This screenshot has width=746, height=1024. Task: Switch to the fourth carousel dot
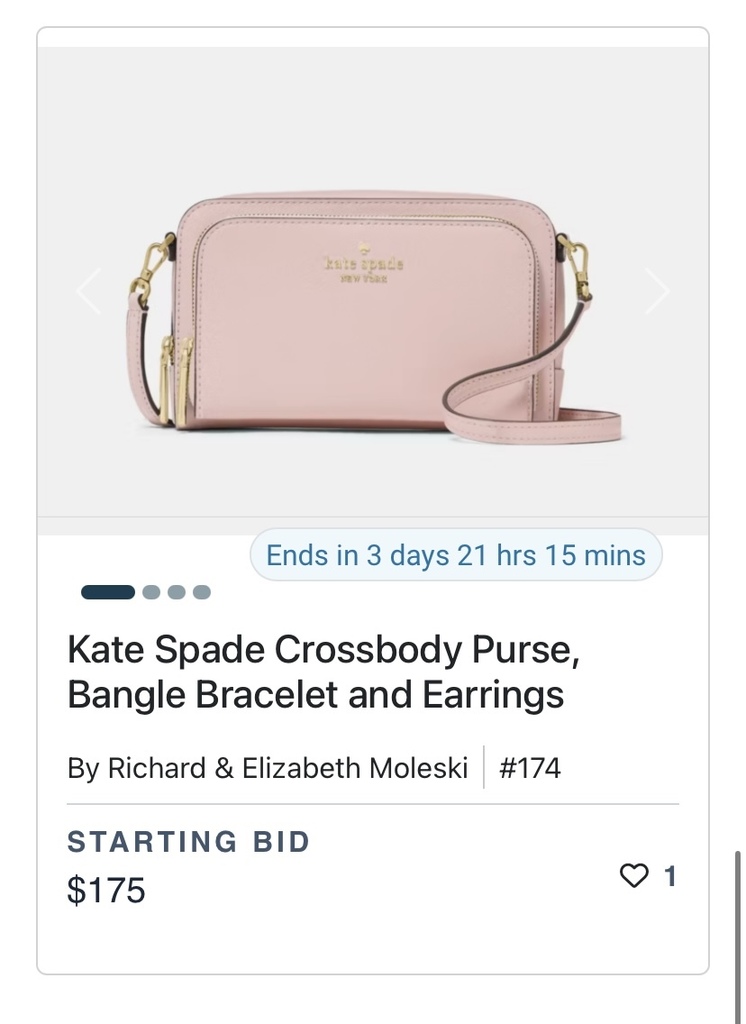(x=202, y=592)
